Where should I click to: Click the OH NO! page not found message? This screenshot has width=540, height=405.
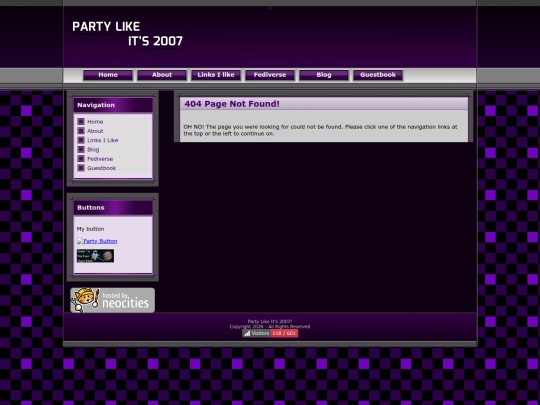(320, 130)
